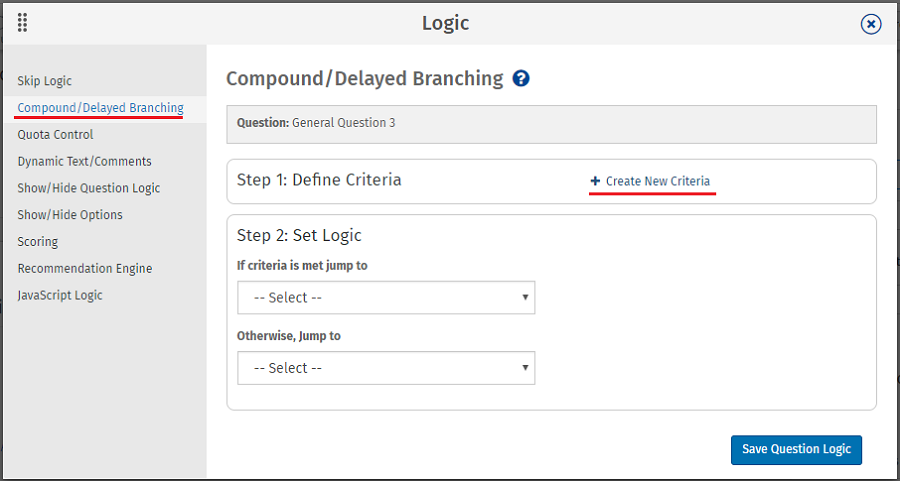The height and width of the screenshot is (481, 900).
Task: Switch to Show/Hide Options
Action: coord(70,215)
